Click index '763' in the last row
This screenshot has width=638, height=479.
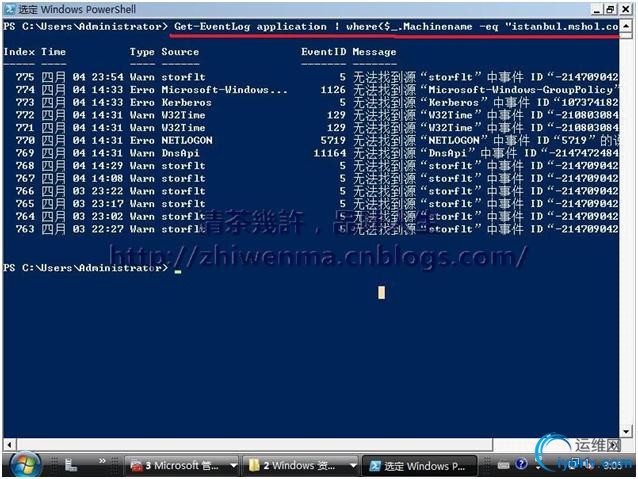tap(25, 229)
